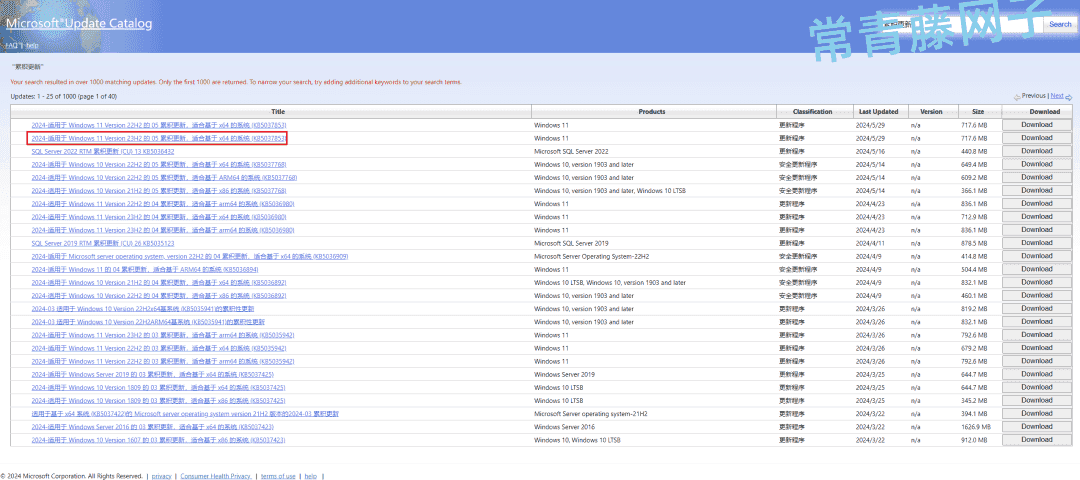Image resolution: width=1080 pixels, height=480 pixels.
Task: Download server operating system 21H2 KB5037422
Action: pyautogui.click(x=1037, y=413)
